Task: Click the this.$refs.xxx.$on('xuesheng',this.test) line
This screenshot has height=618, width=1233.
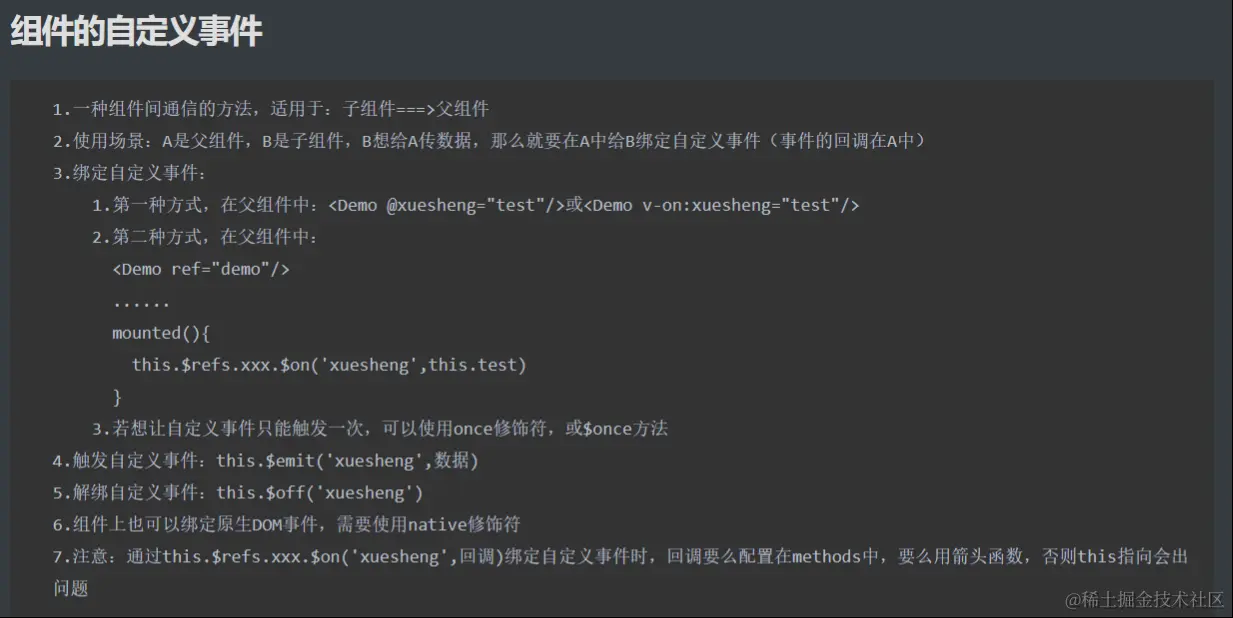Action: click(329, 365)
